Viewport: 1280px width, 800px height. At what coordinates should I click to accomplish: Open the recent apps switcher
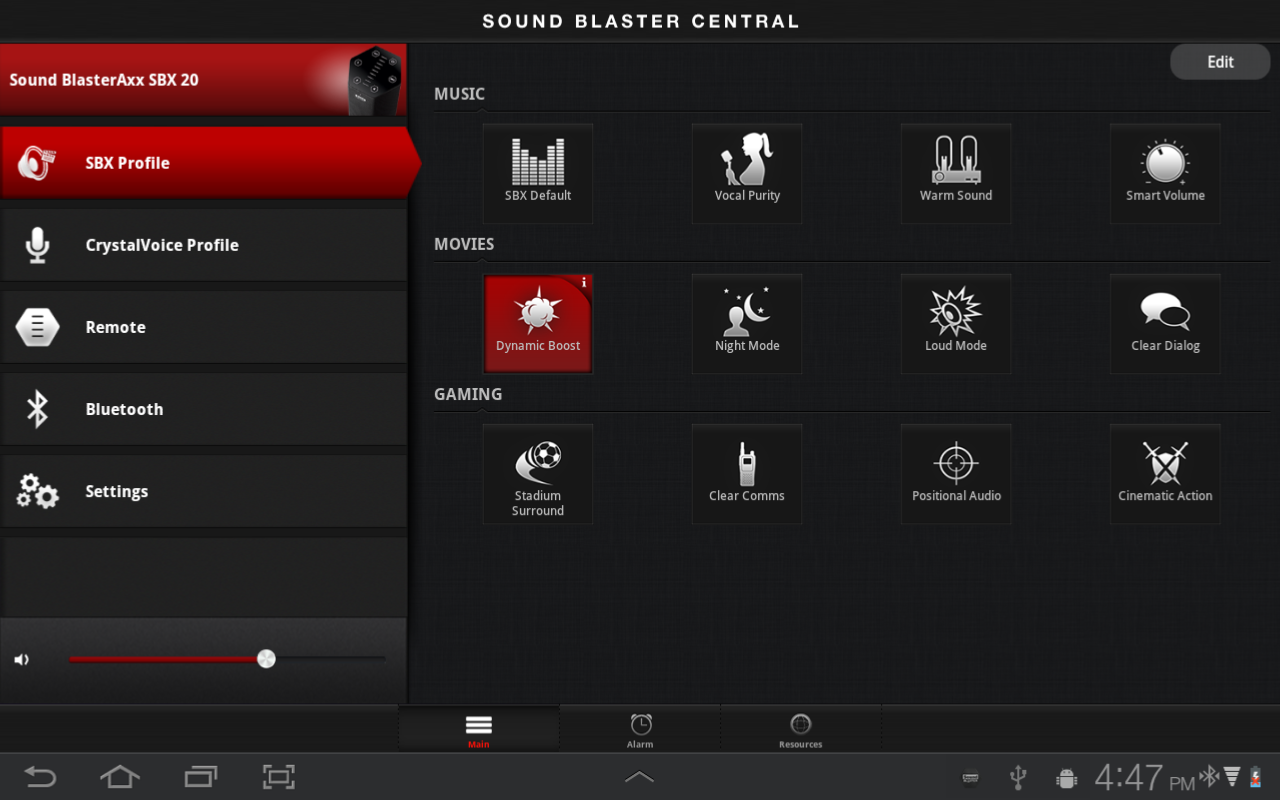(201, 777)
